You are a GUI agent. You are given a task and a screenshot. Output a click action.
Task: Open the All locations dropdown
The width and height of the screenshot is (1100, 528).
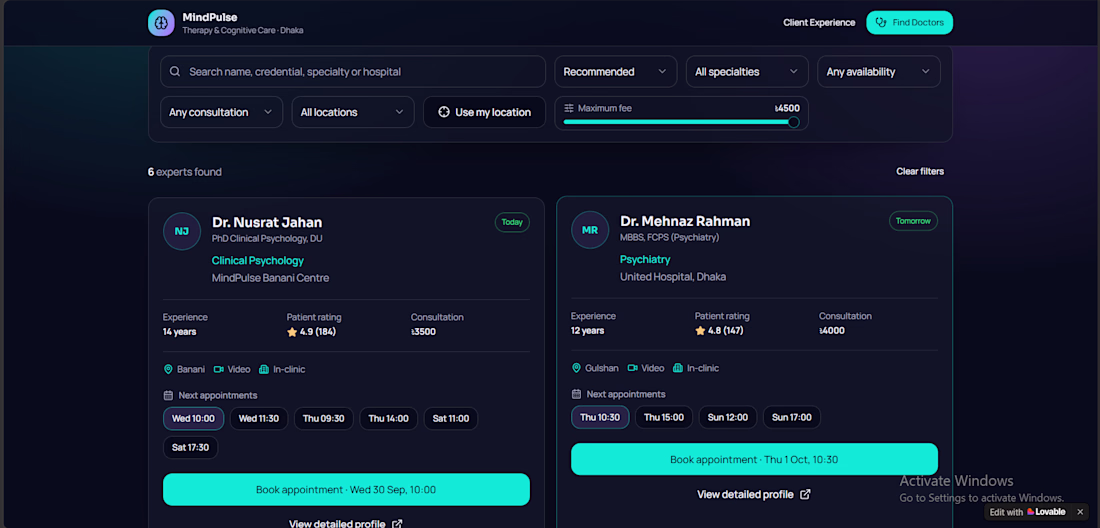(x=353, y=112)
